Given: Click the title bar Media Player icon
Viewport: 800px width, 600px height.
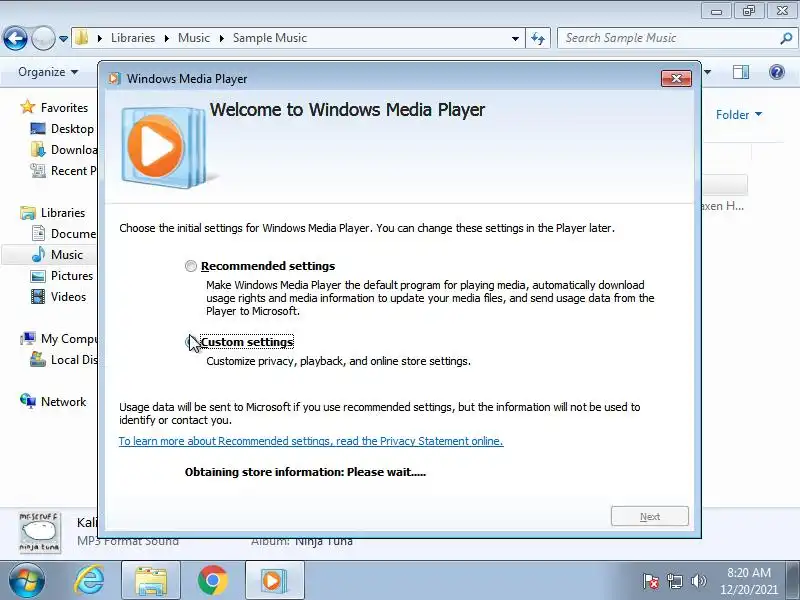Looking at the screenshot, I should (x=115, y=79).
